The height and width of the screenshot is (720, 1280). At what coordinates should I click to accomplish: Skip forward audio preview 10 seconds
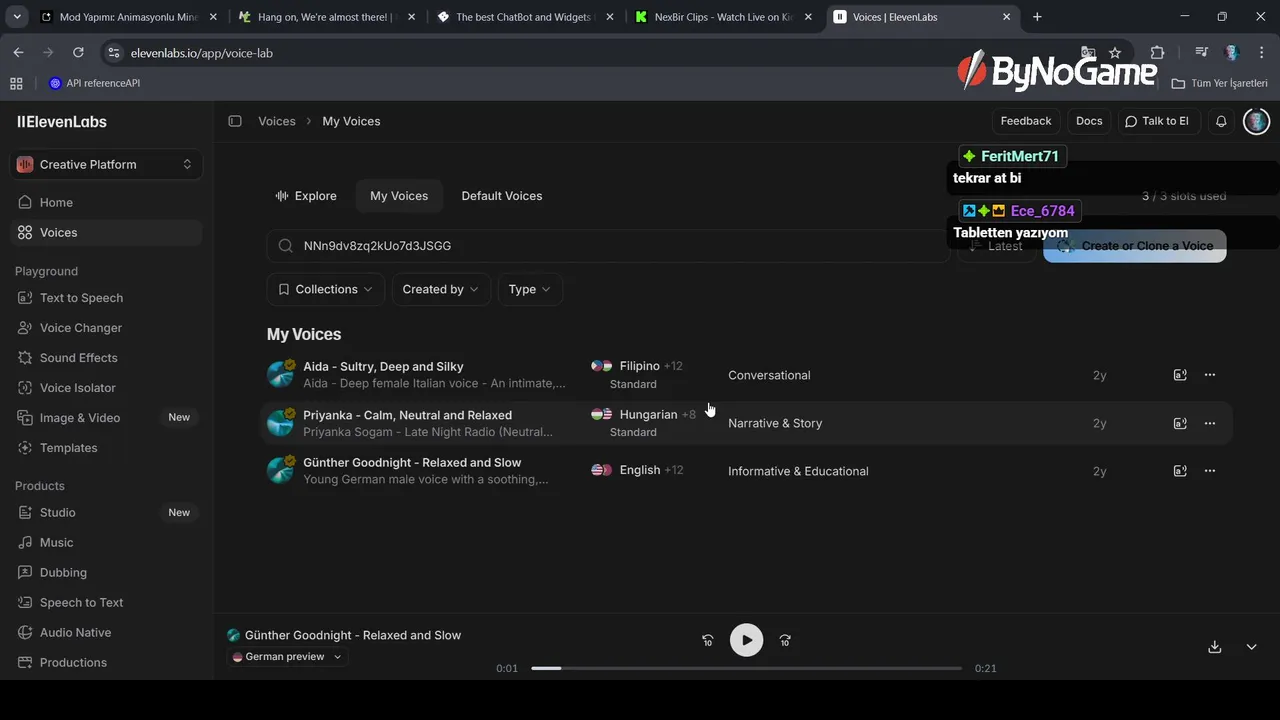pyautogui.click(x=785, y=640)
